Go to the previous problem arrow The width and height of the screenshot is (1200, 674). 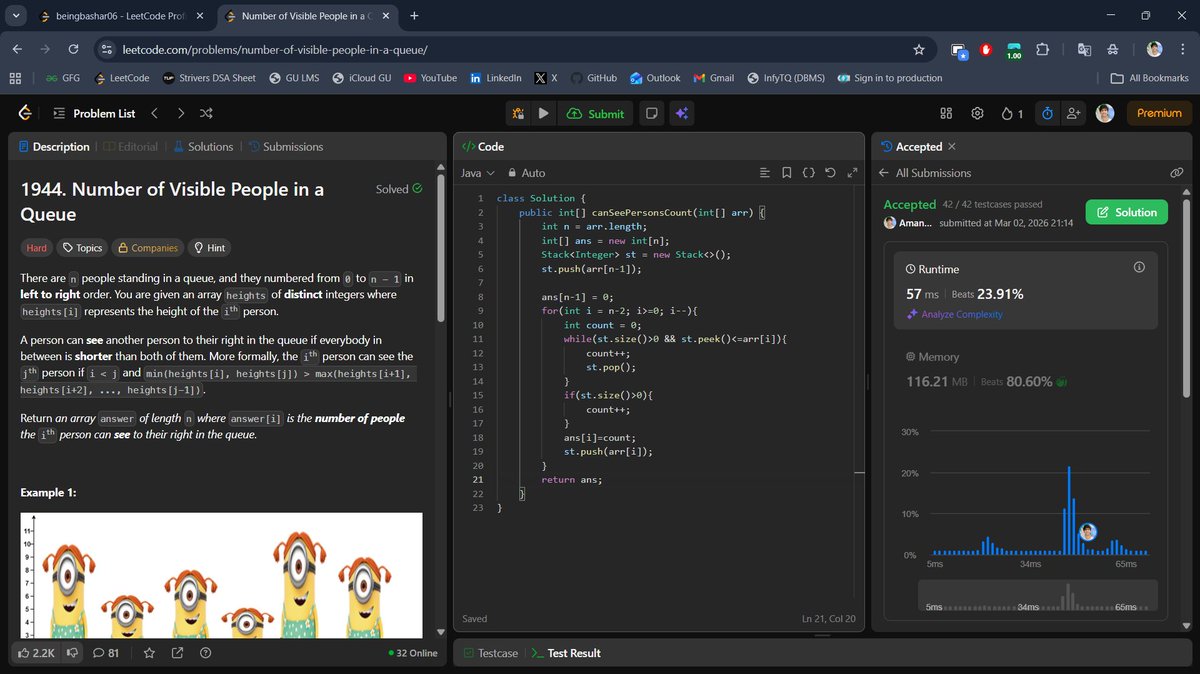[154, 113]
